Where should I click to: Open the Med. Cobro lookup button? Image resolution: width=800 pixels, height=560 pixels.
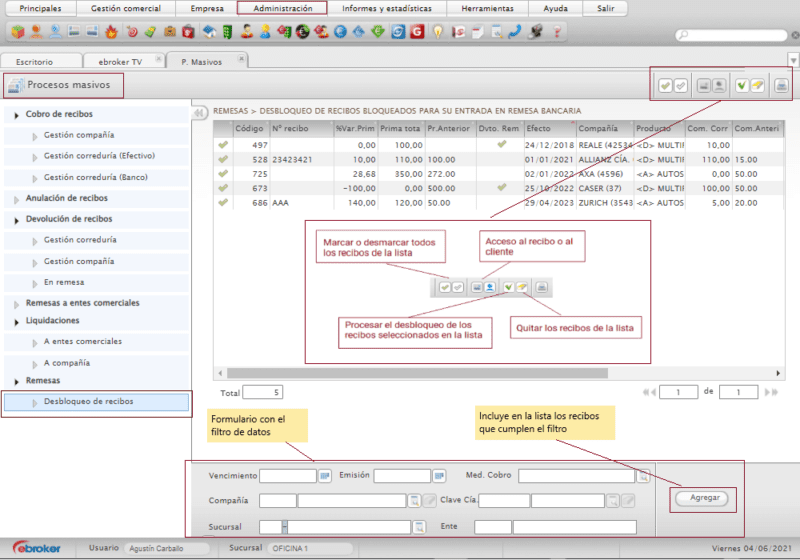644,476
